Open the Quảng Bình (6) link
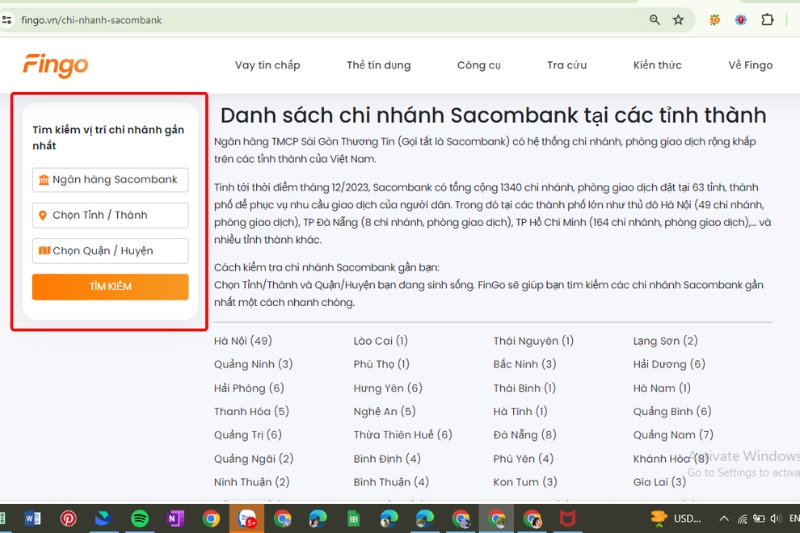Image resolution: width=800 pixels, height=533 pixels. coord(672,411)
